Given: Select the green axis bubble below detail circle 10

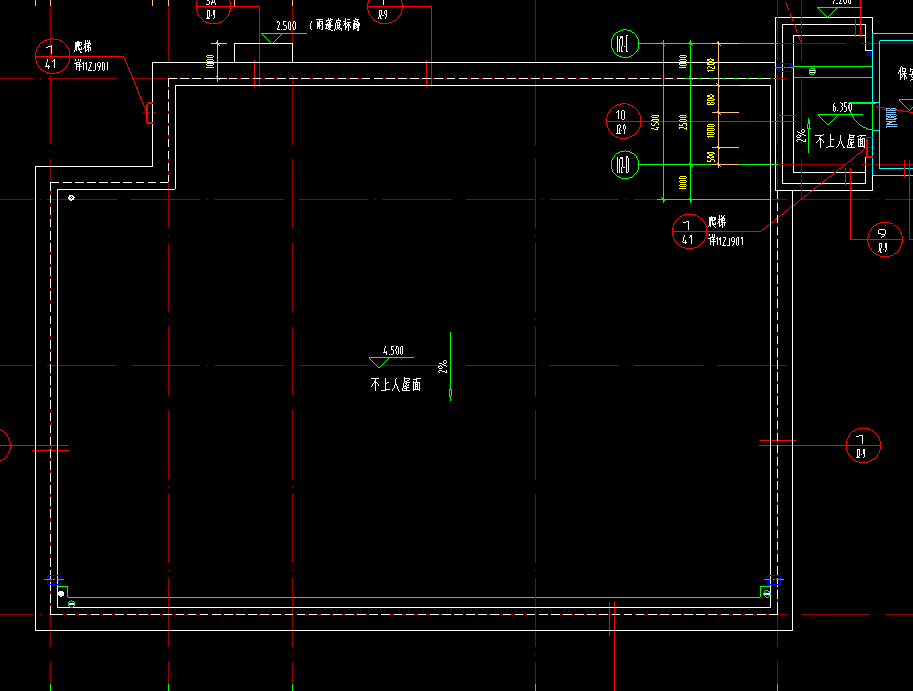Looking at the screenshot, I should click(x=625, y=165).
